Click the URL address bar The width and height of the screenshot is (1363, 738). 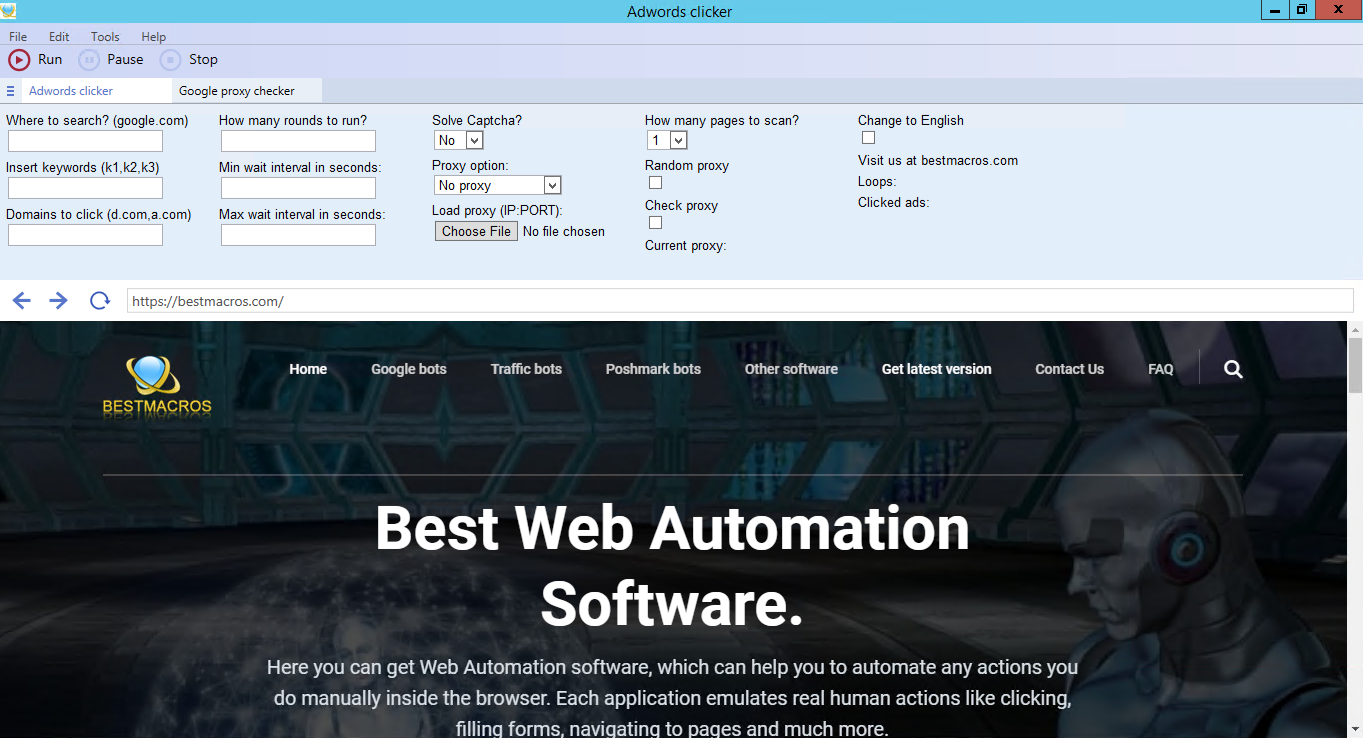tap(740, 301)
